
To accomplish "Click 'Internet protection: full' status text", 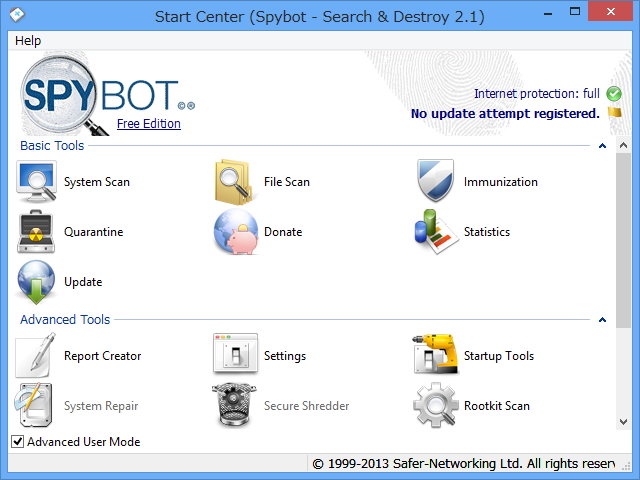I will click(x=537, y=94).
